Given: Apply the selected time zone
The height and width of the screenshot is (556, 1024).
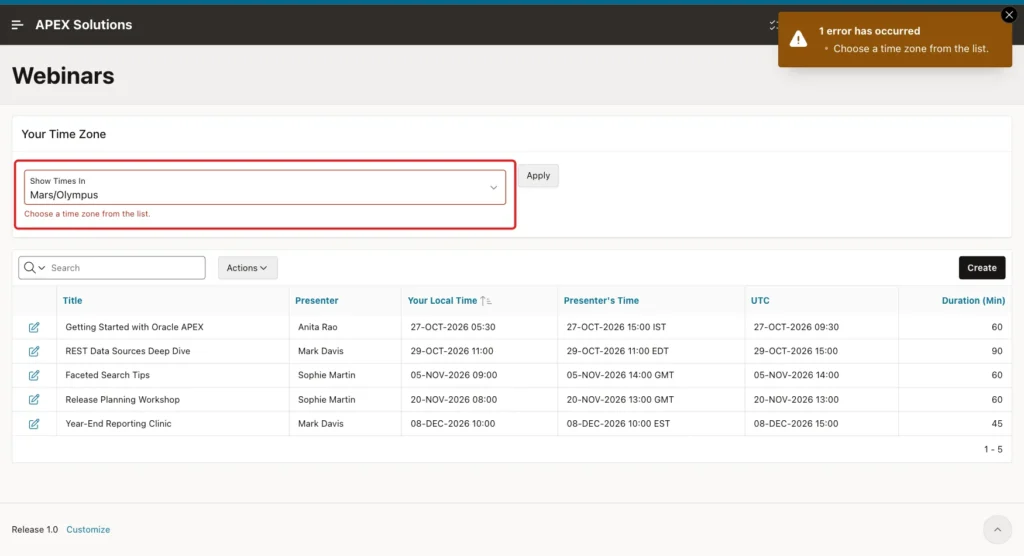Looking at the screenshot, I should tap(538, 176).
